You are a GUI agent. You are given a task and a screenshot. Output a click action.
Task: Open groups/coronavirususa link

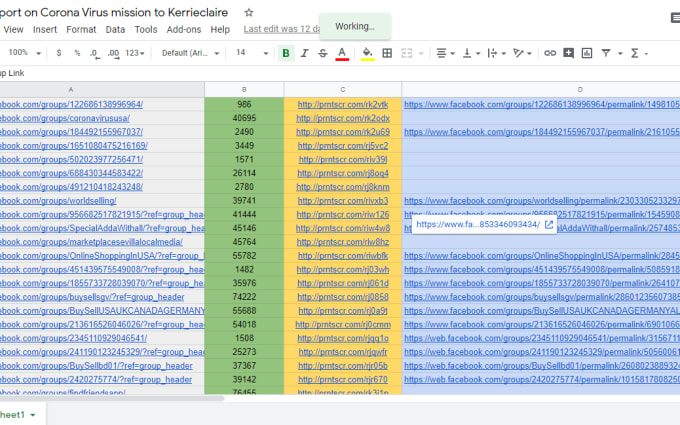pyautogui.click(x=65, y=118)
